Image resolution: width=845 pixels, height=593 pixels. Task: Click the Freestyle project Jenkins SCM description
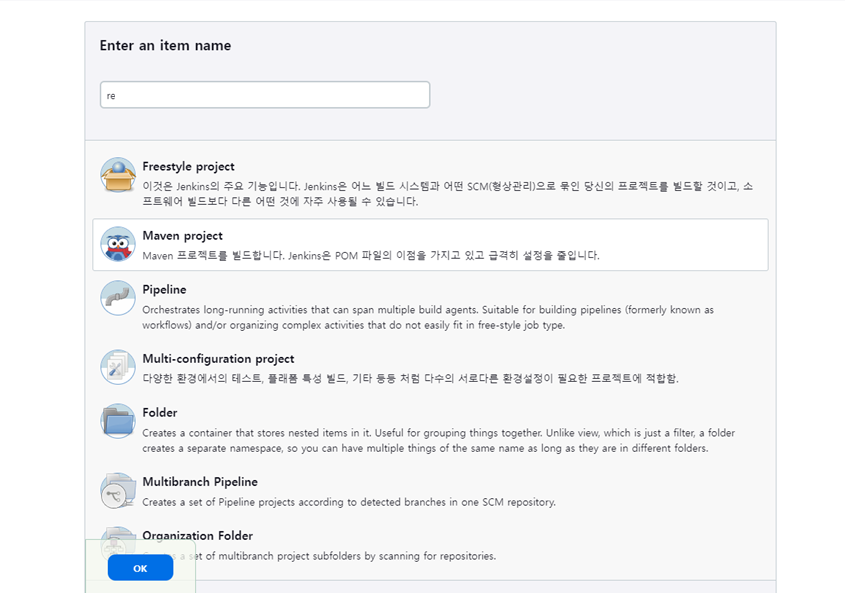(447, 194)
